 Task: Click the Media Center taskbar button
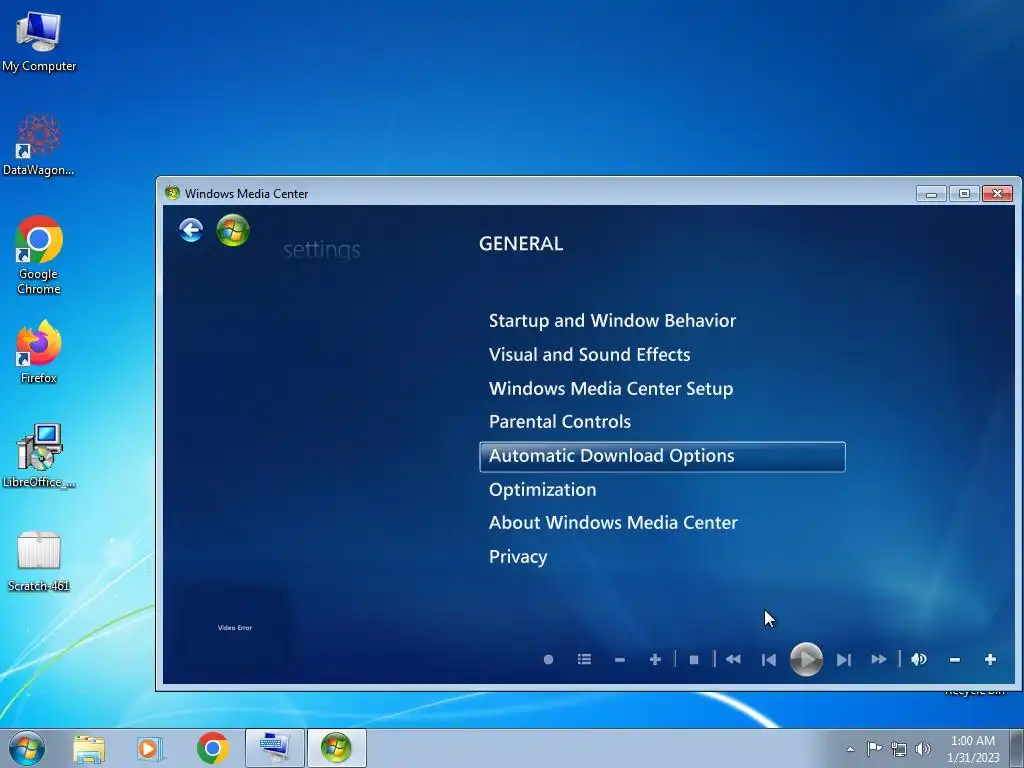[336, 748]
